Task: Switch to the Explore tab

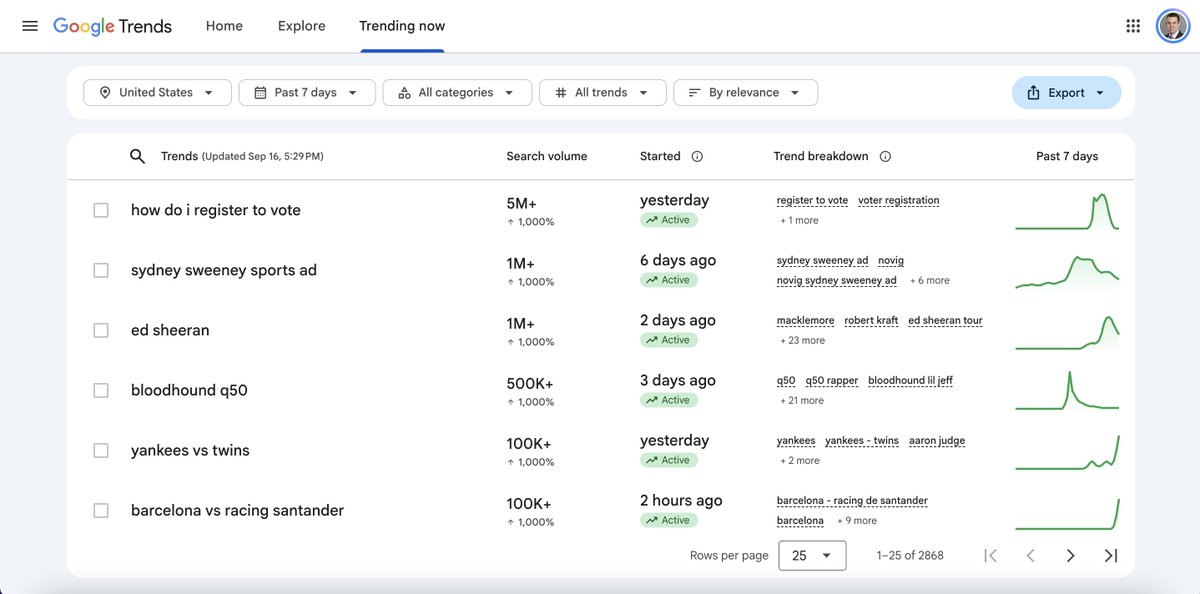Action: [x=302, y=26]
